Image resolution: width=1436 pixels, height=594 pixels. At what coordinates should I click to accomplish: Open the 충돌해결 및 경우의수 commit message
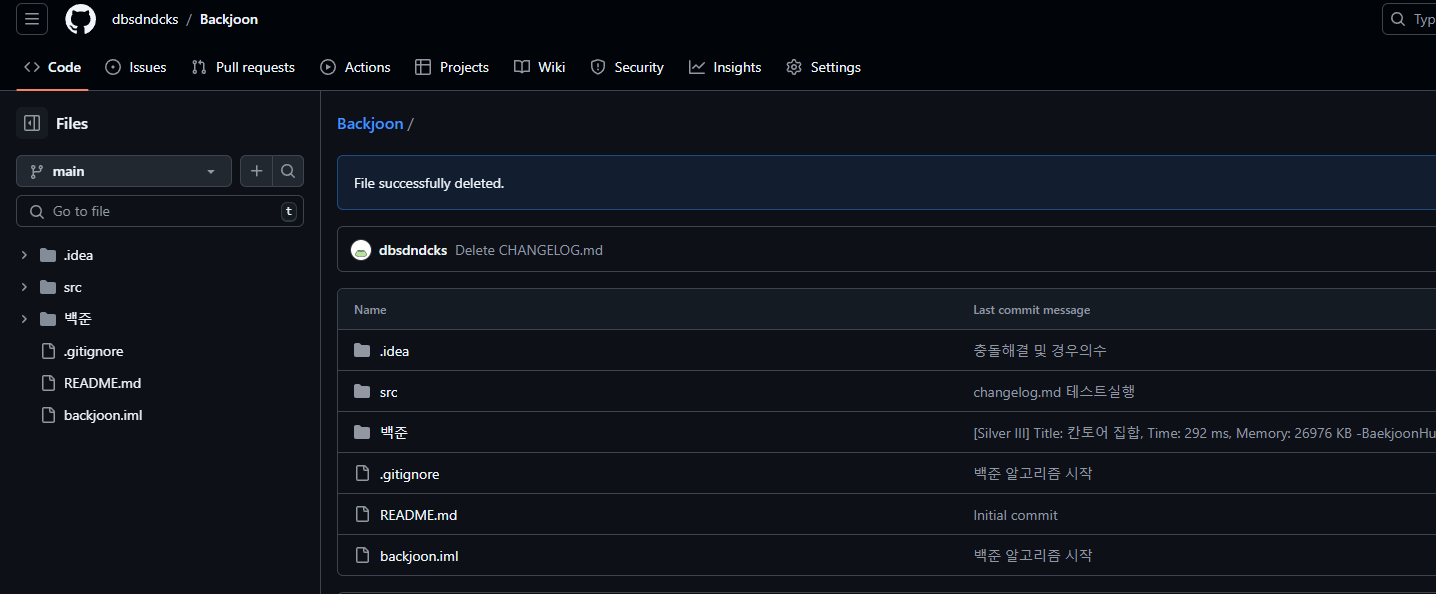pyautogui.click(x=1040, y=351)
